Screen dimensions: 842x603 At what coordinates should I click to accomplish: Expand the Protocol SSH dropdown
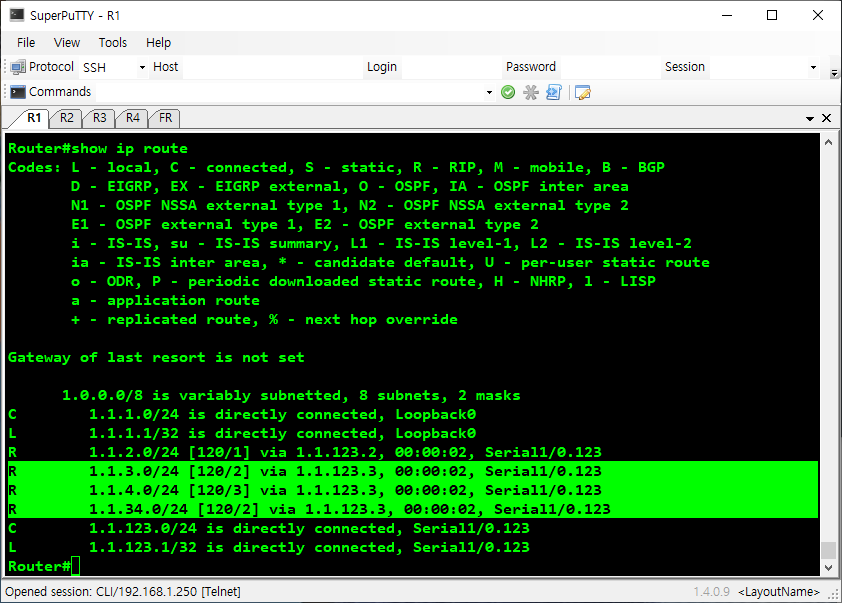[142, 67]
